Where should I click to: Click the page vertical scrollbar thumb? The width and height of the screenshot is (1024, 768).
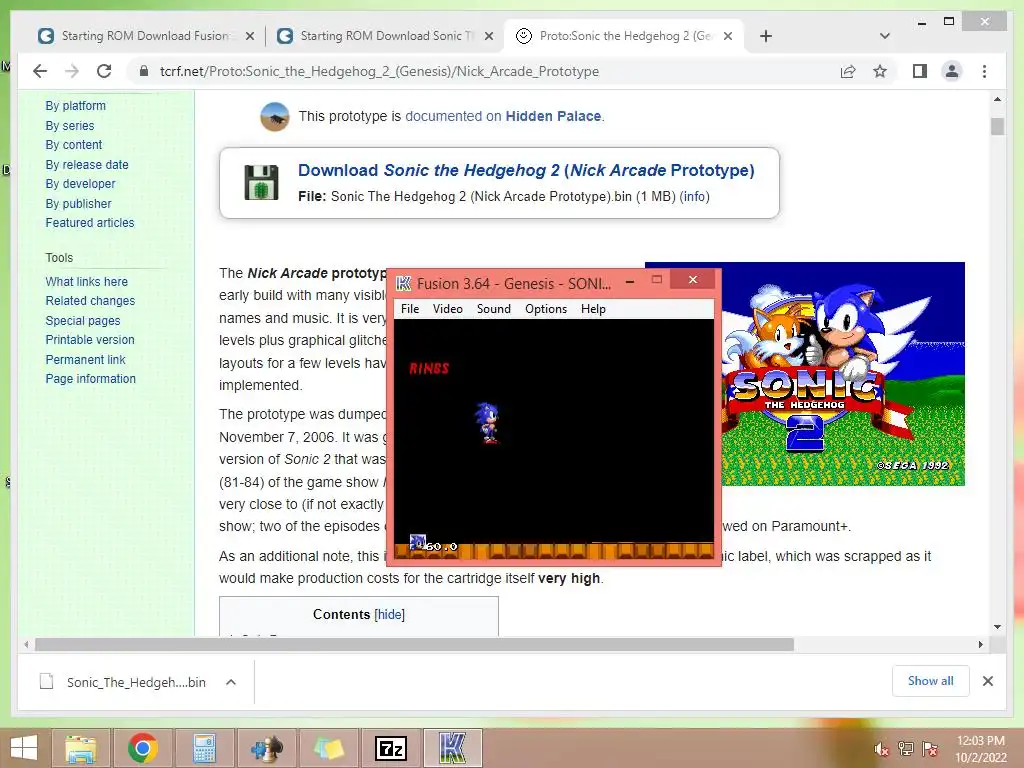pyautogui.click(x=997, y=126)
